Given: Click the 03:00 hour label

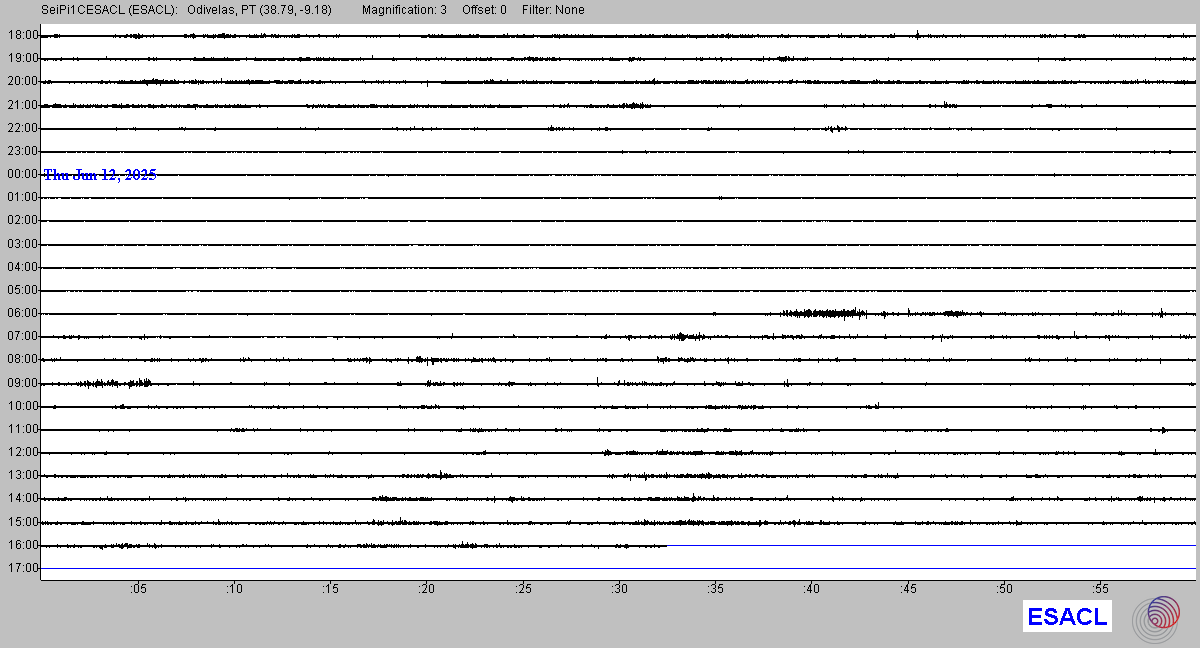Looking at the screenshot, I should pyautogui.click(x=22, y=244).
